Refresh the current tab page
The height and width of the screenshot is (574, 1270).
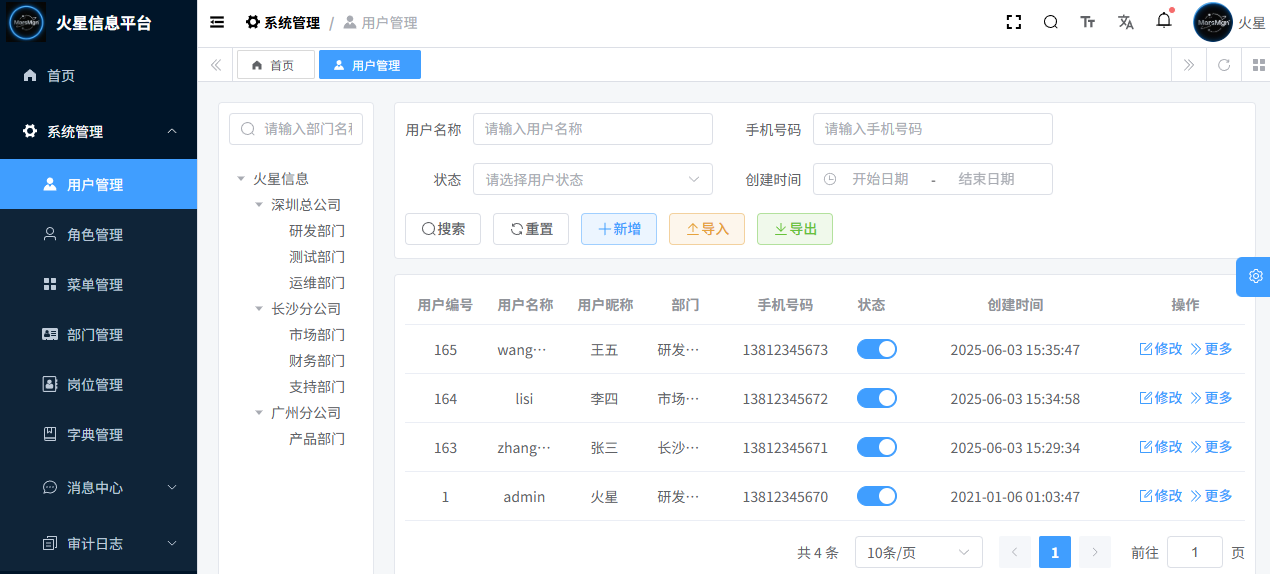(x=1224, y=65)
